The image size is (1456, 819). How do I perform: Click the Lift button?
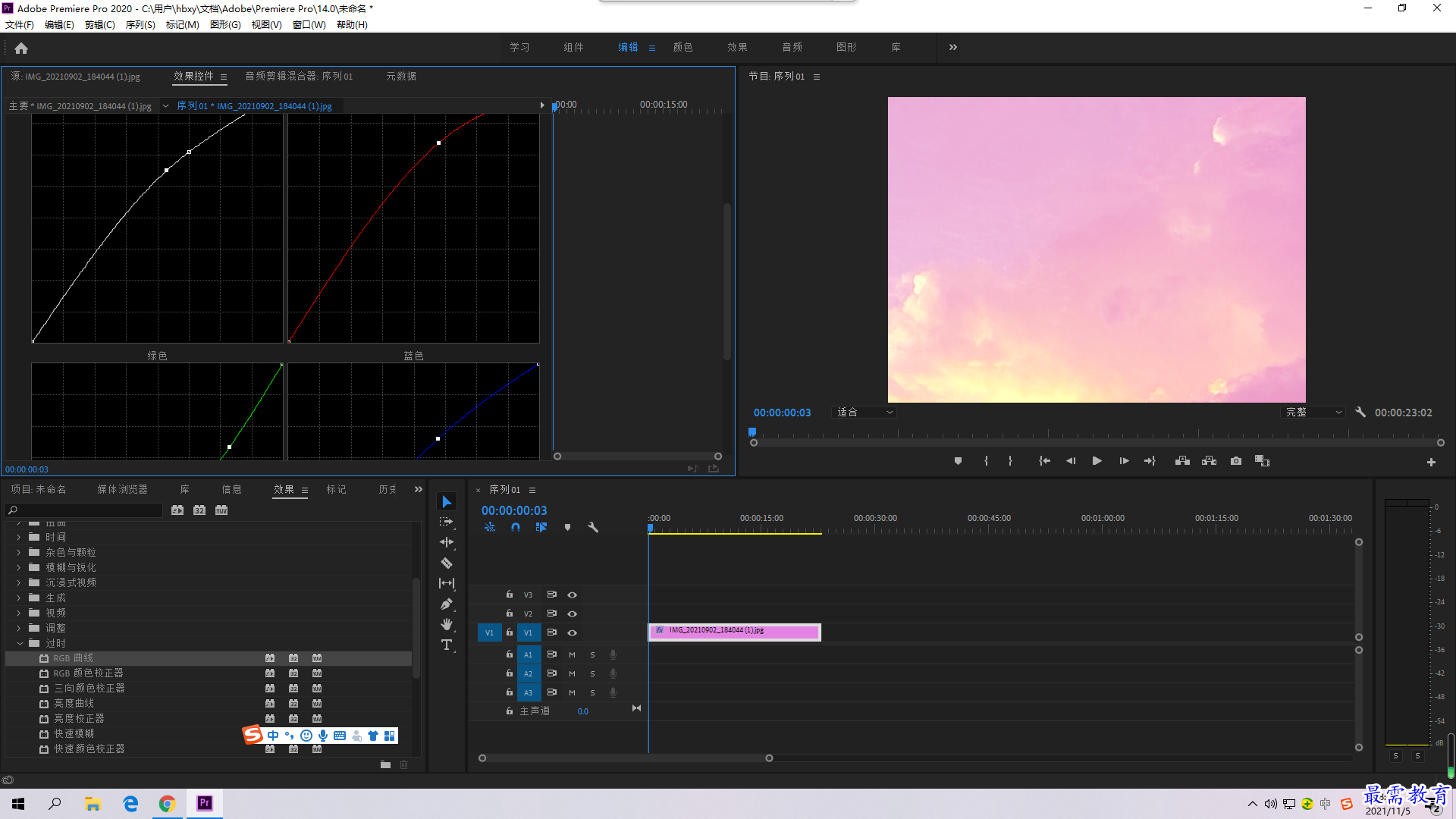1182,461
